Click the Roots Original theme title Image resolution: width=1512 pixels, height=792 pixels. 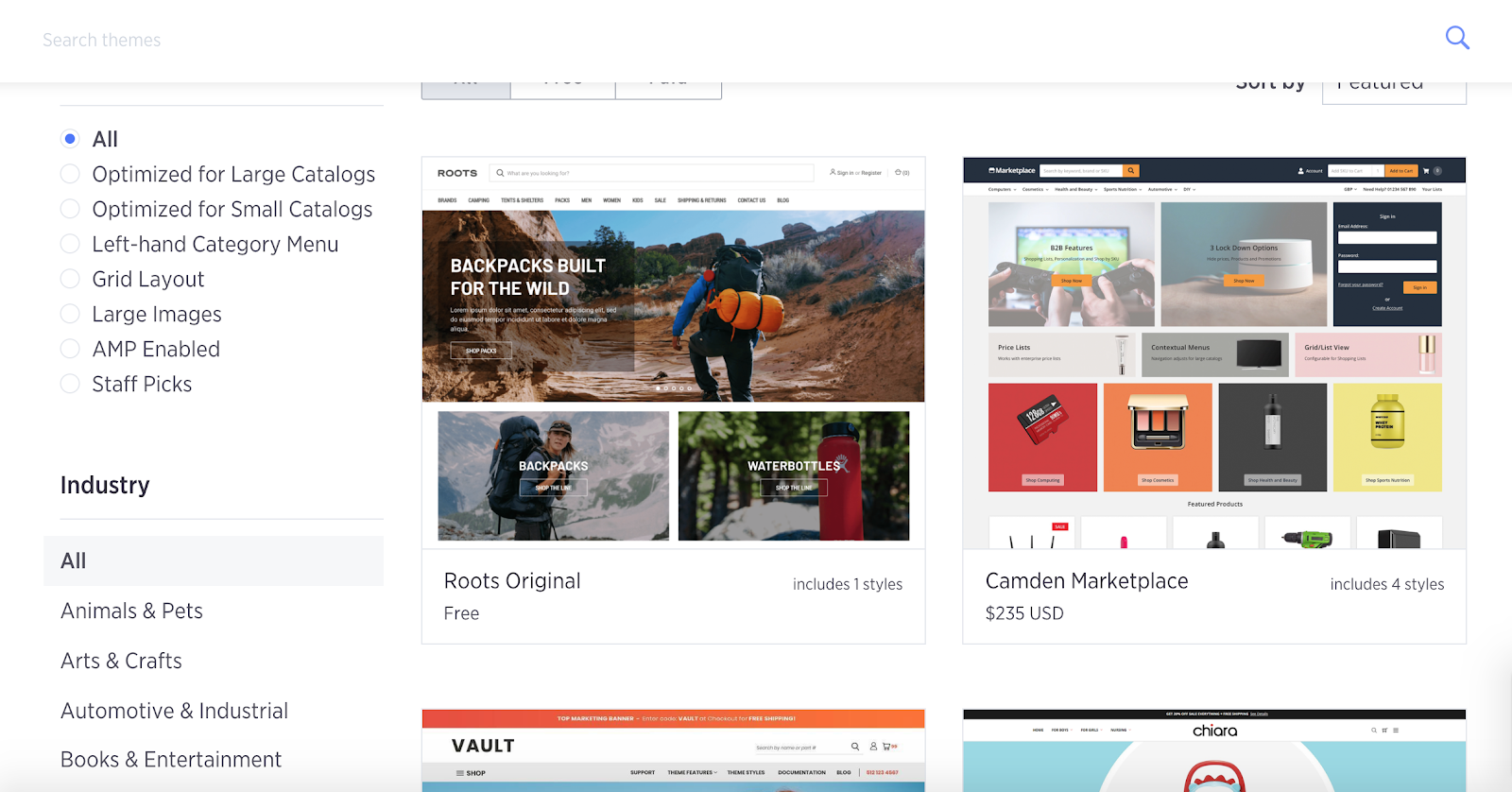(512, 581)
